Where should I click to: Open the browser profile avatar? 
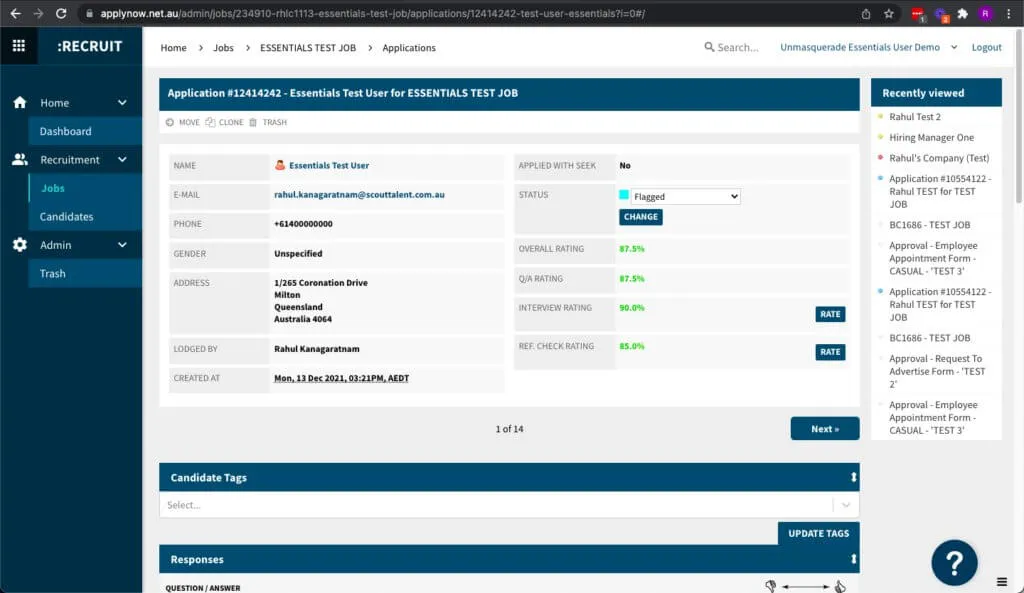click(985, 13)
